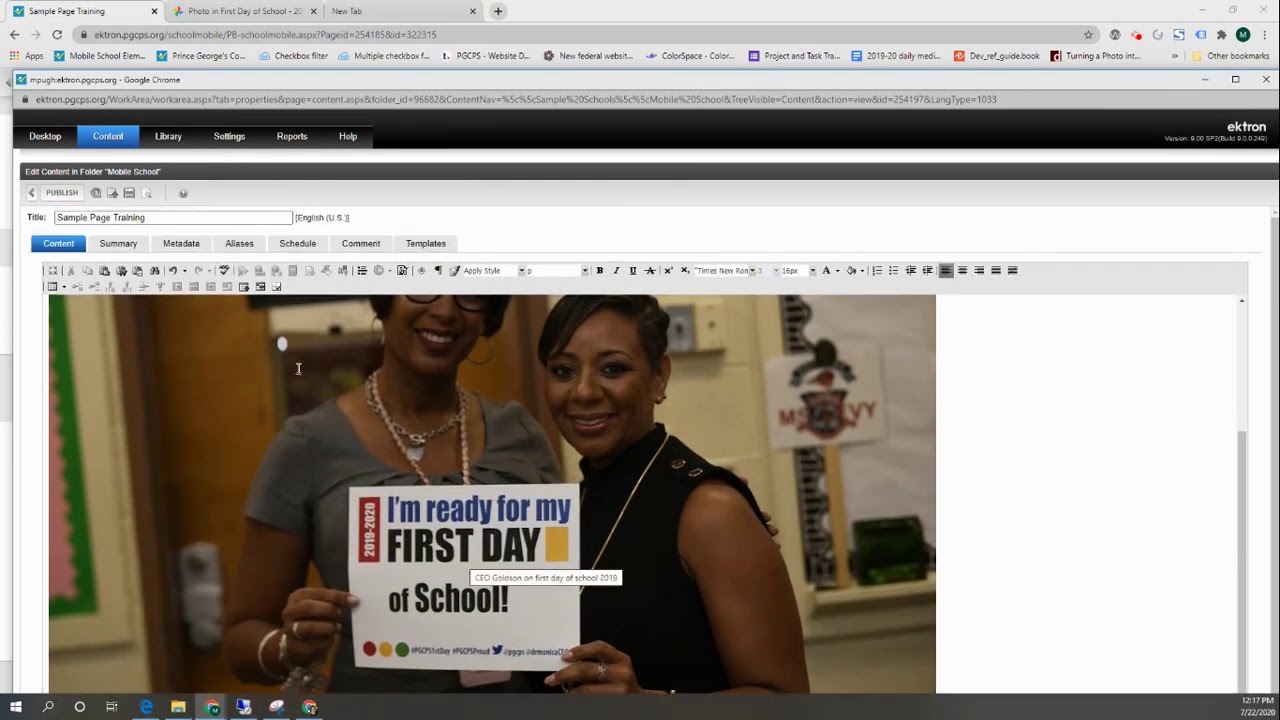The height and width of the screenshot is (720, 1280).
Task: Toggle fullscreen editor mode icon
Action: click(x=53, y=270)
